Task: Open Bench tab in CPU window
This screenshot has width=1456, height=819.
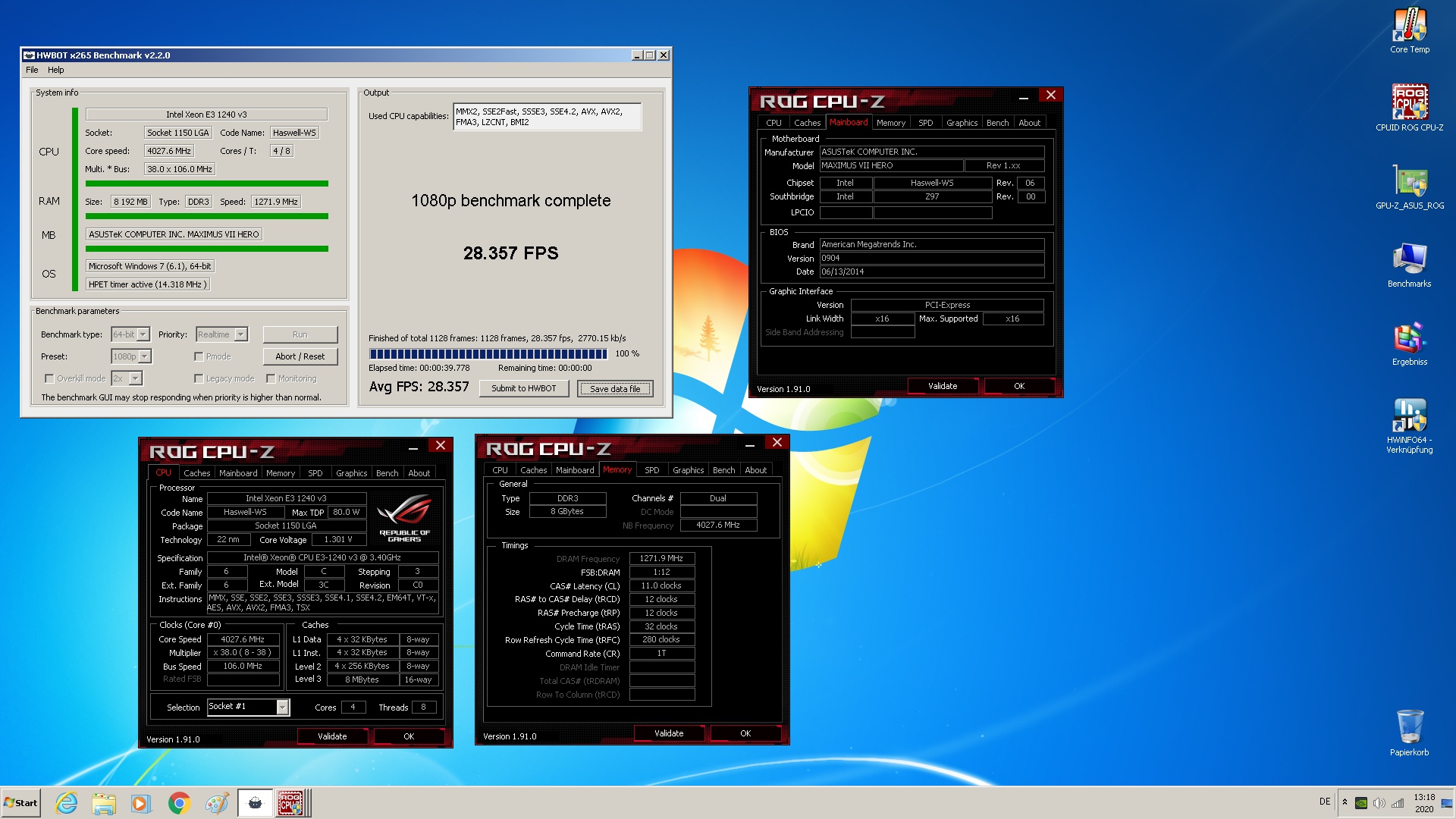Action: 387,473
